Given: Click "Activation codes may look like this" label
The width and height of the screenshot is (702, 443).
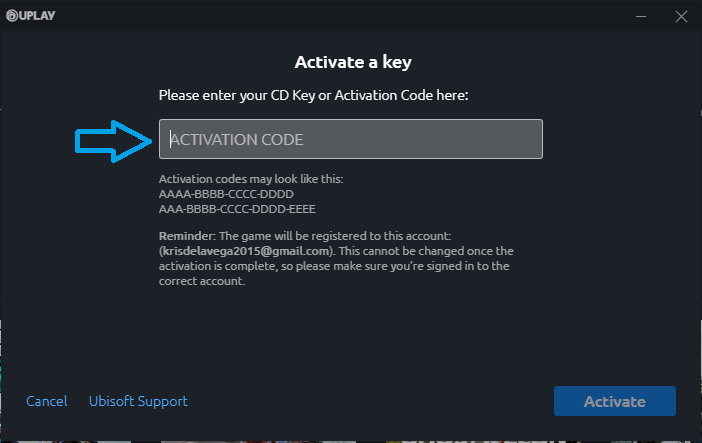Looking at the screenshot, I should 251,180.
